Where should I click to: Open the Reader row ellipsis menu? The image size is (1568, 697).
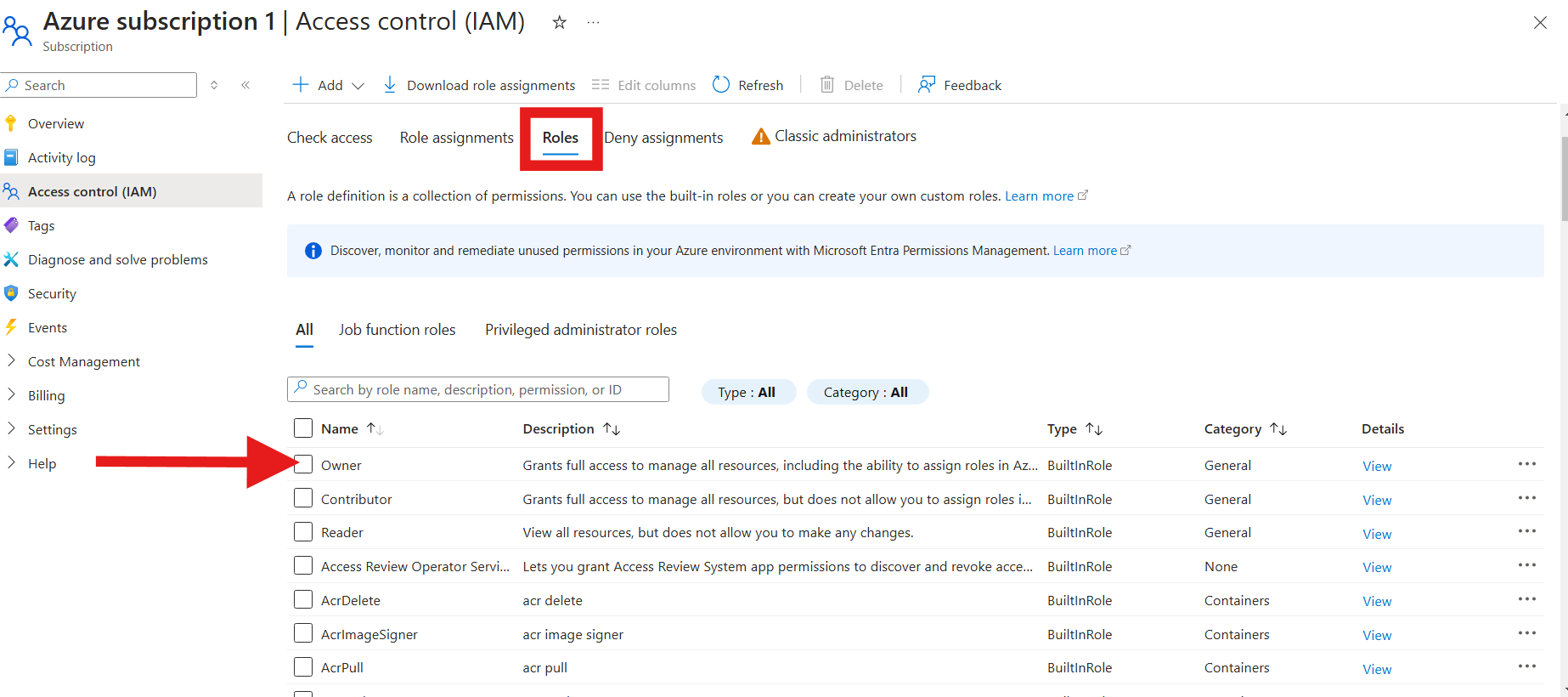[1526, 531]
